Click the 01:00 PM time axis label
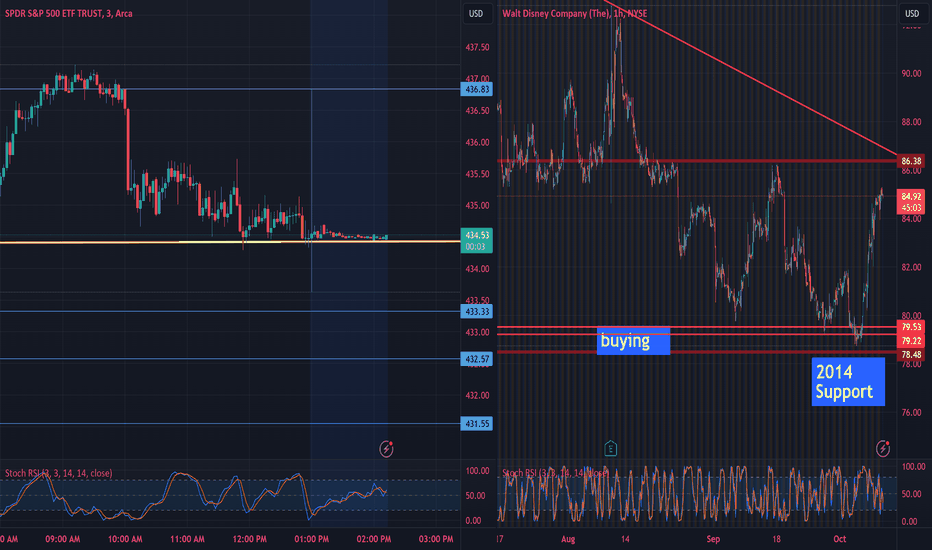Viewport: 932px width, 550px height. point(311,539)
